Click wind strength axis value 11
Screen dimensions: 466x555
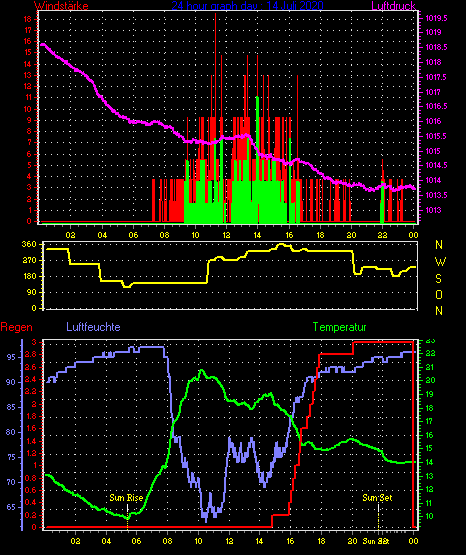(28, 97)
